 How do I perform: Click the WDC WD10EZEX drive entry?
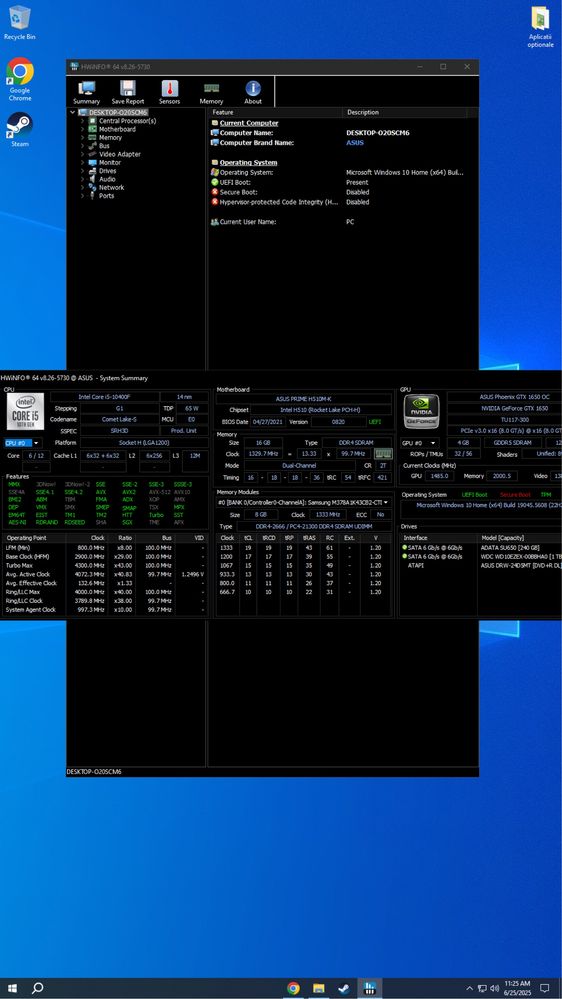point(521,556)
